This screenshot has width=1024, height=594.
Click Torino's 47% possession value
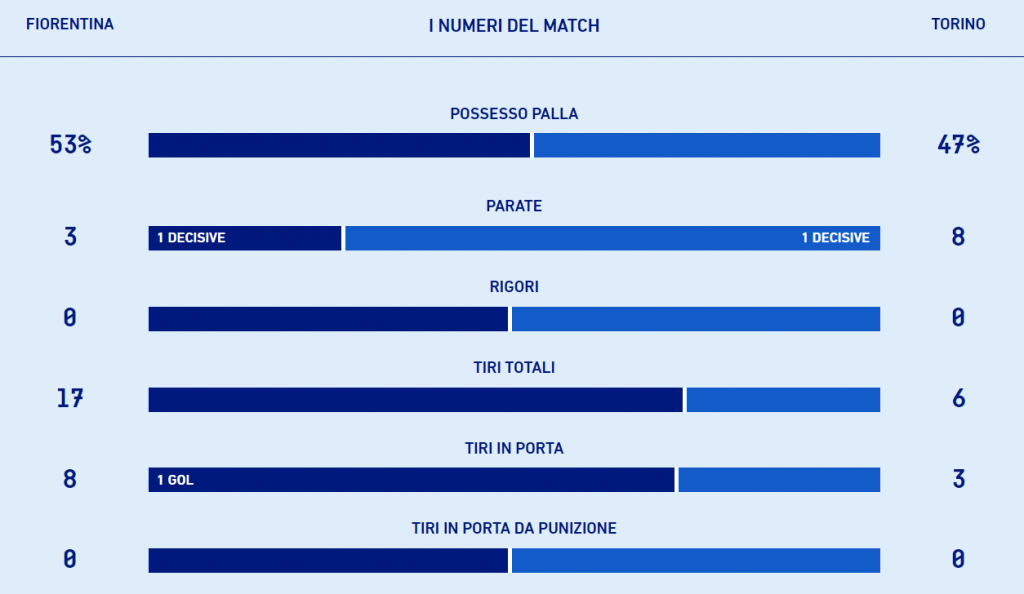tap(958, 145)
